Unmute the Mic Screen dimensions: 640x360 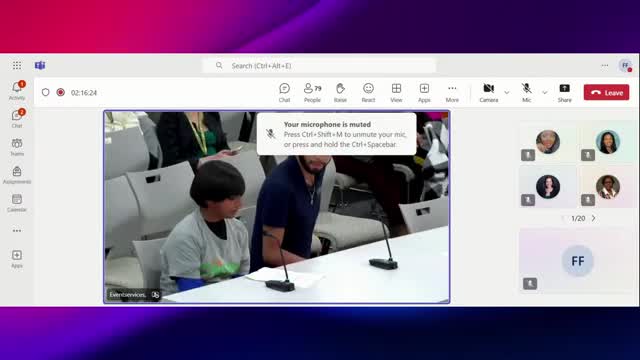527,93
